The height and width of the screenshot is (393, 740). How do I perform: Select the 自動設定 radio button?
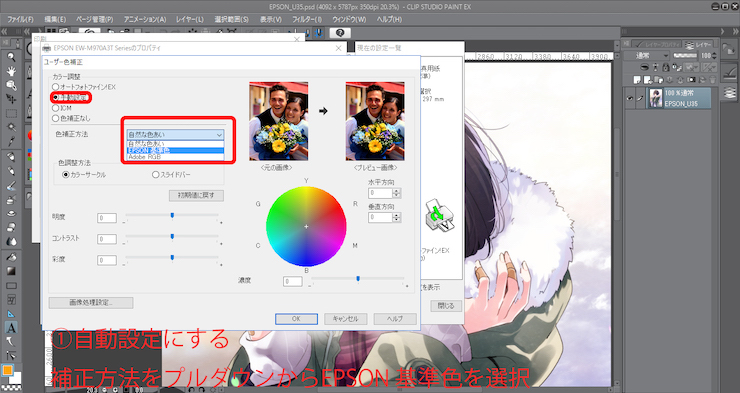pos(56,97)
